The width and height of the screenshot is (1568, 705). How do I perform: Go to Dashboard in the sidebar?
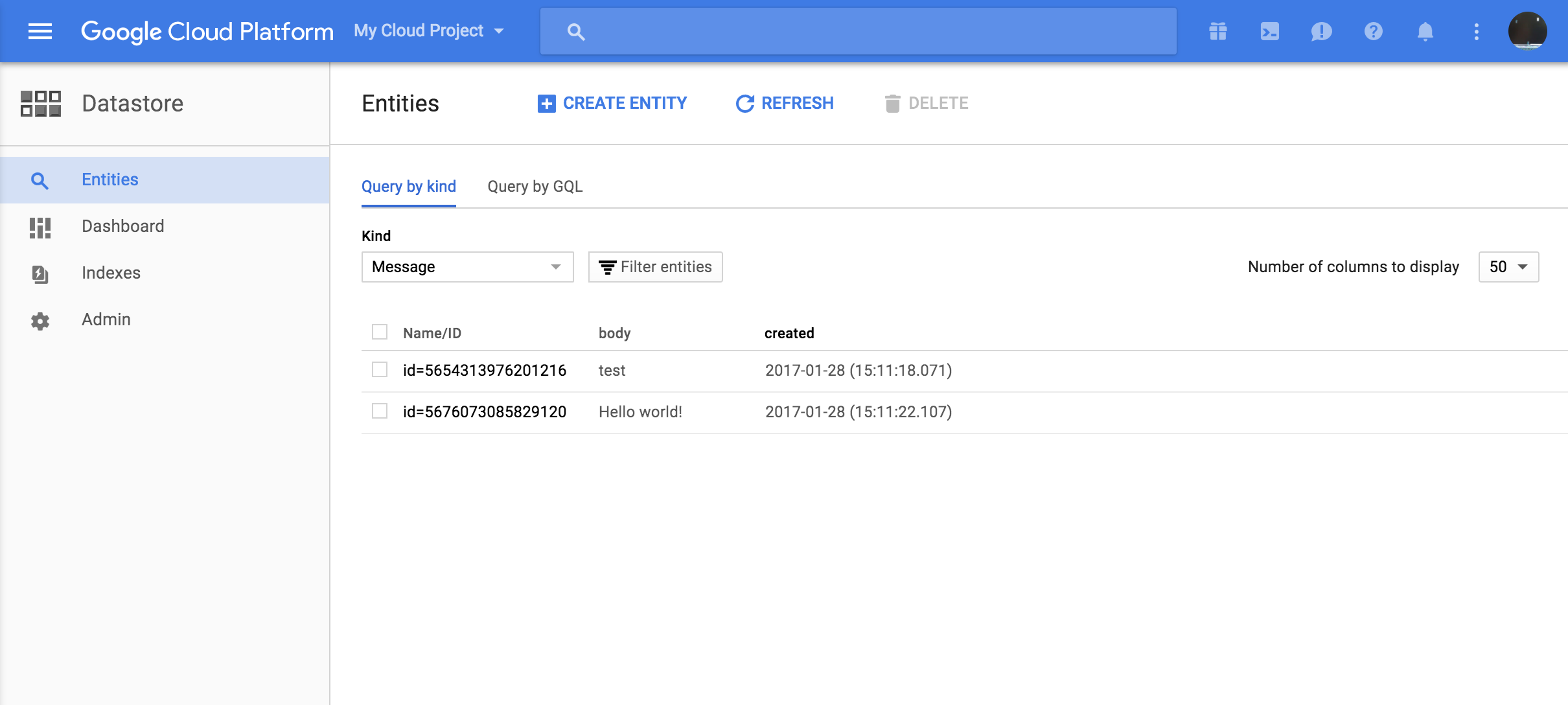pos(165,226)
